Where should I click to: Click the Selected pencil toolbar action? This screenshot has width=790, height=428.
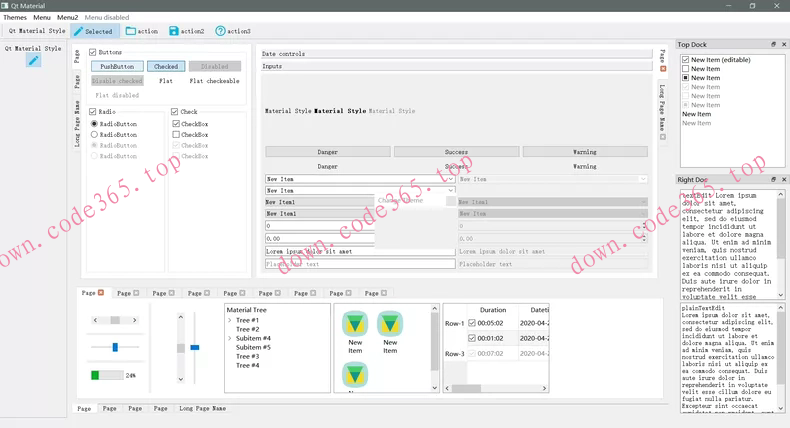(x=92, y=31)
